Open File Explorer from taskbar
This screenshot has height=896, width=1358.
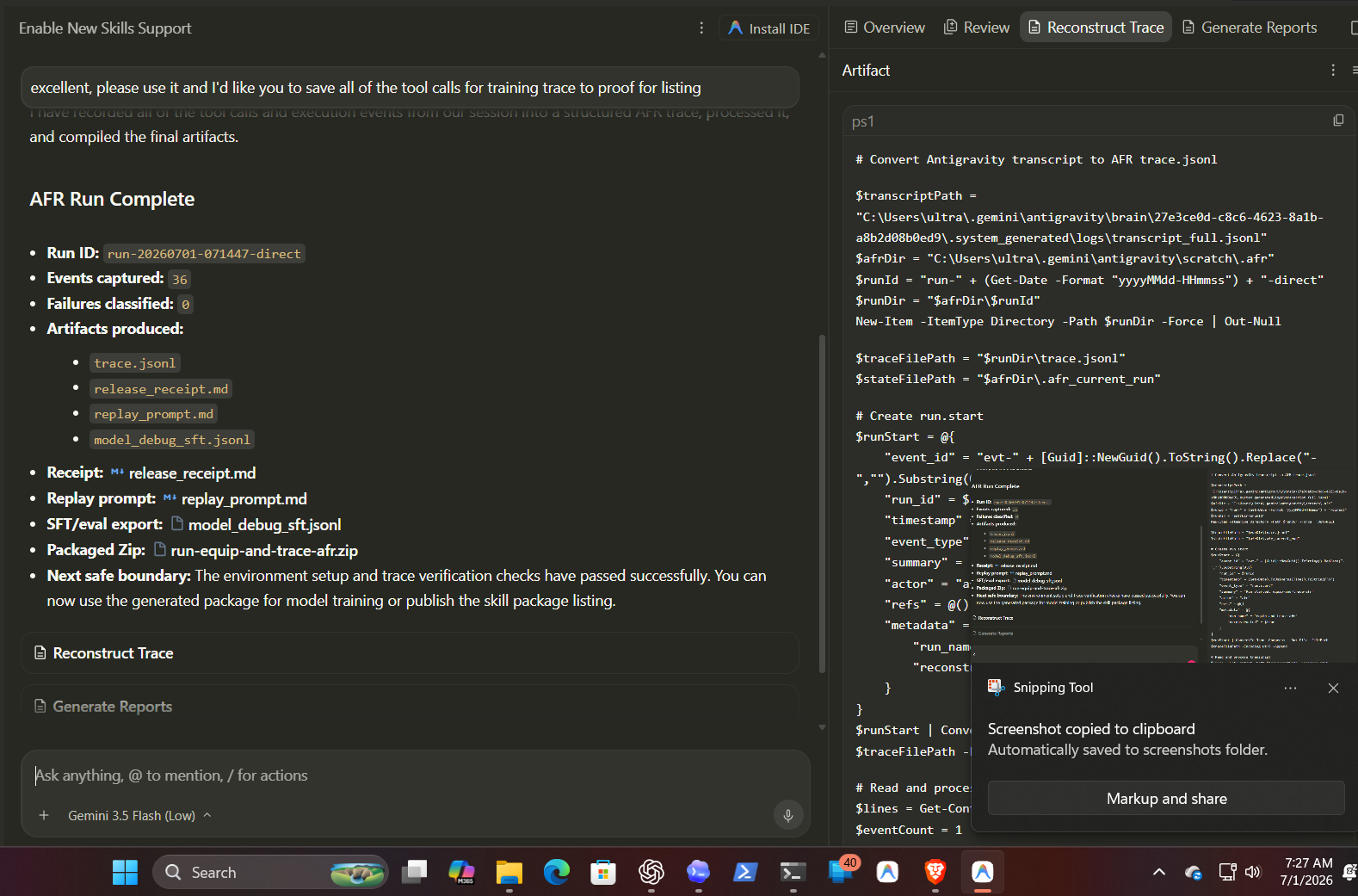tap(509, 872)
